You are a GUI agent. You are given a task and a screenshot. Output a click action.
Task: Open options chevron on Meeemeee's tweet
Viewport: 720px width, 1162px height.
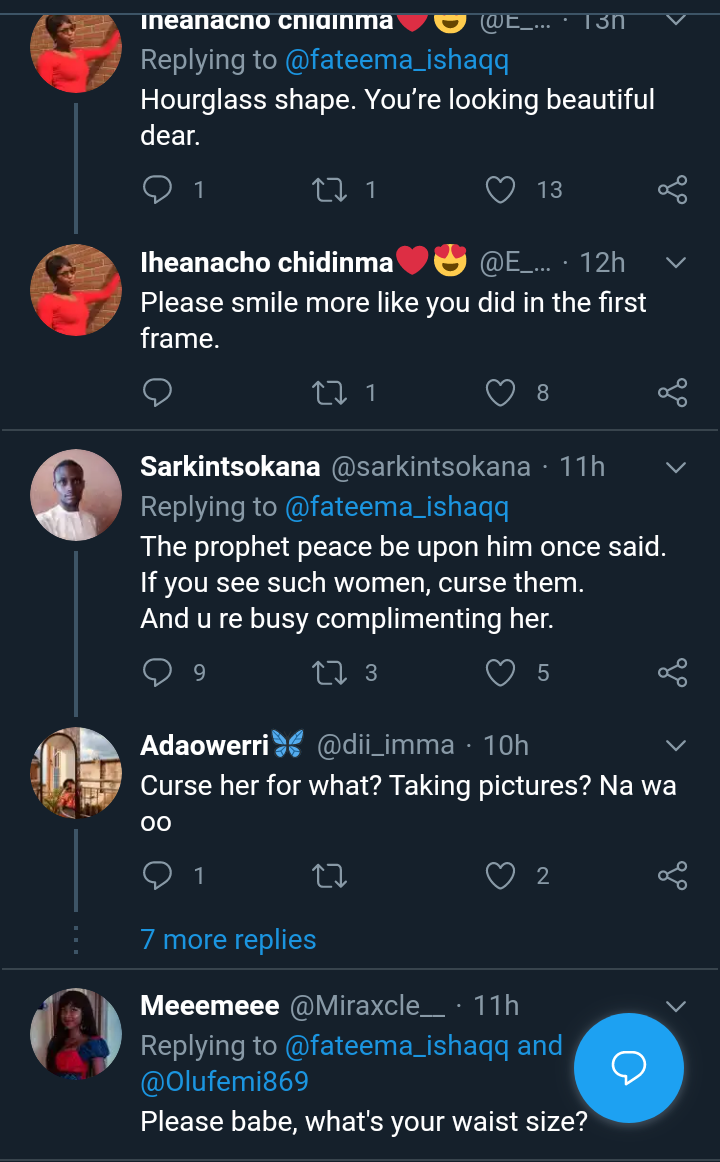676,1005
